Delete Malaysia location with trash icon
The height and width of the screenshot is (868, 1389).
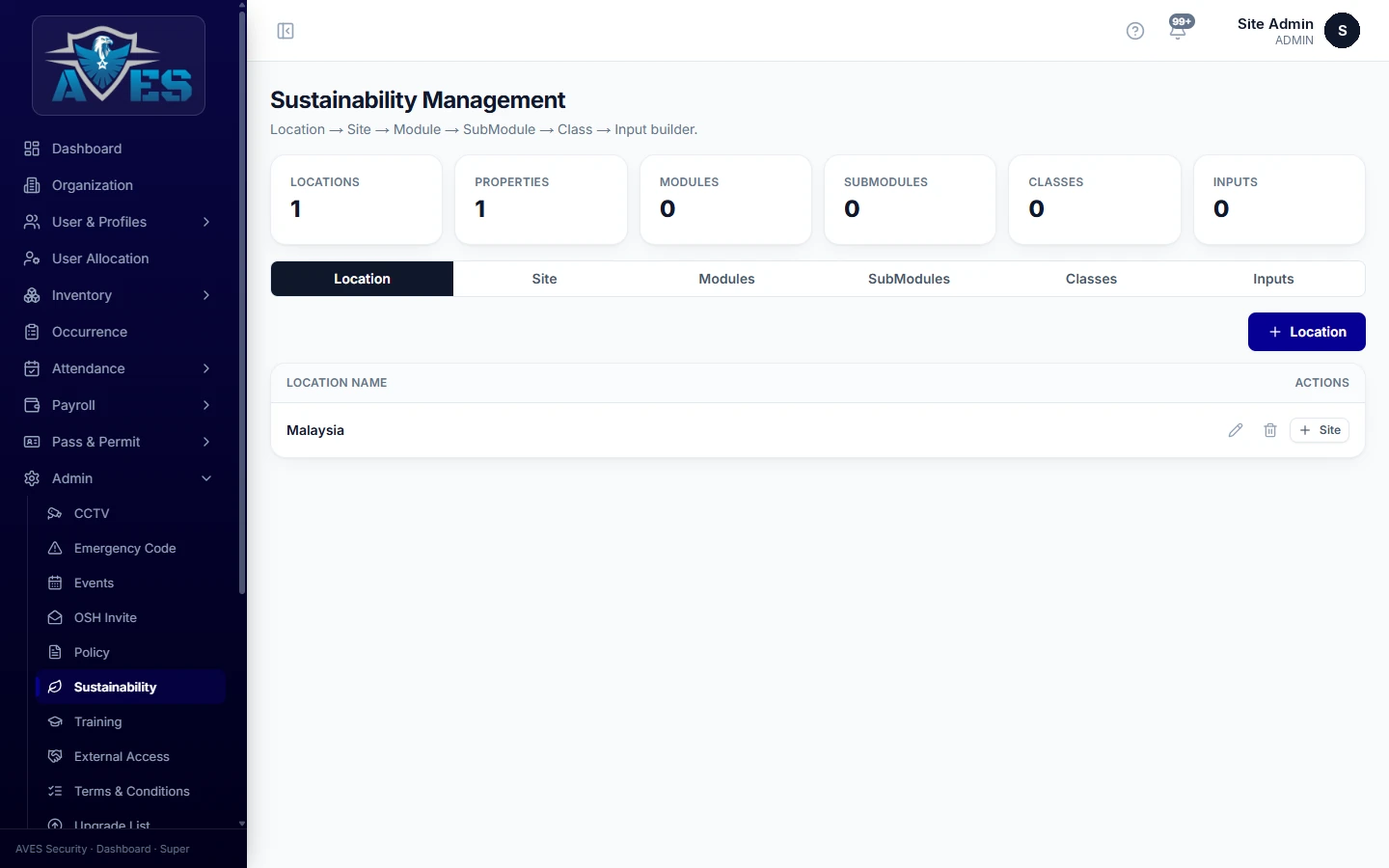click(x=1270, y=430)
